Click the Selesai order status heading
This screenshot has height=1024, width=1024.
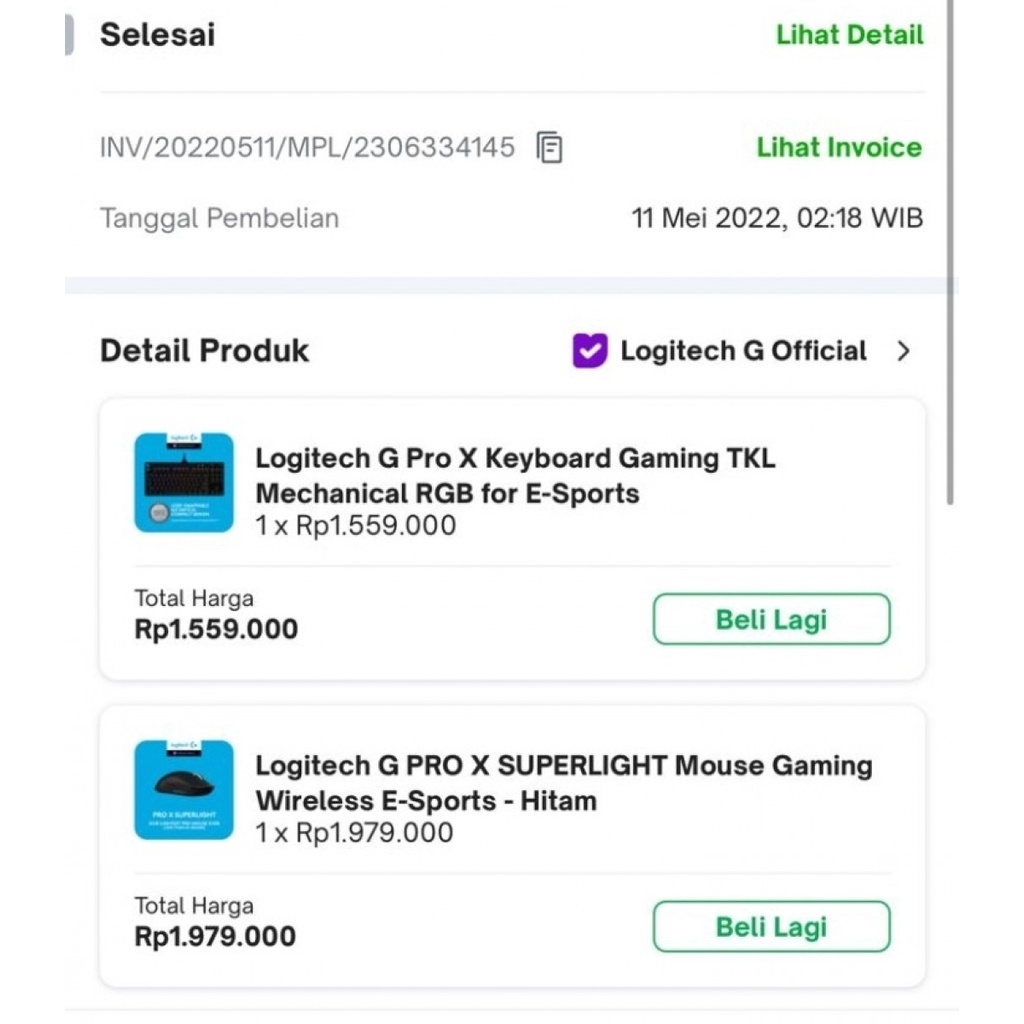[157, 35]
